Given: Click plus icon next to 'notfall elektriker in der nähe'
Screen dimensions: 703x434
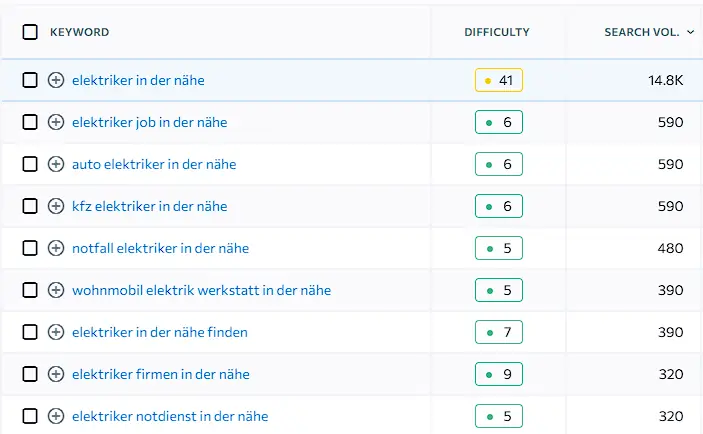Looking at the screenshot, I should (56, 248).
